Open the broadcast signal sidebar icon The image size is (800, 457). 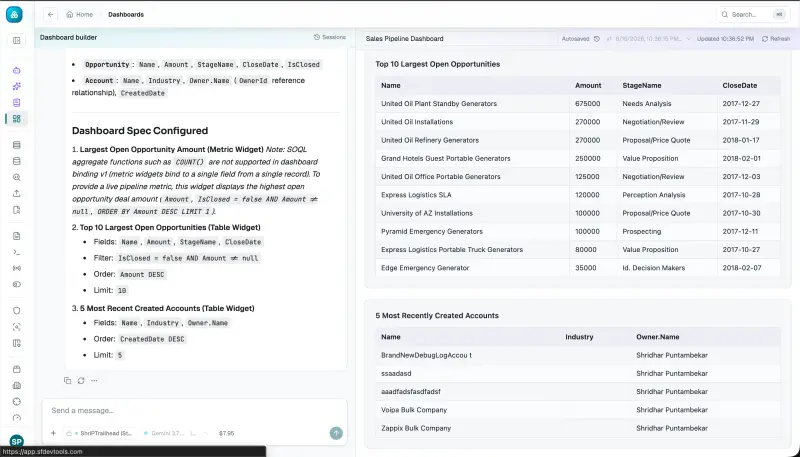click(x=17, y=268)
